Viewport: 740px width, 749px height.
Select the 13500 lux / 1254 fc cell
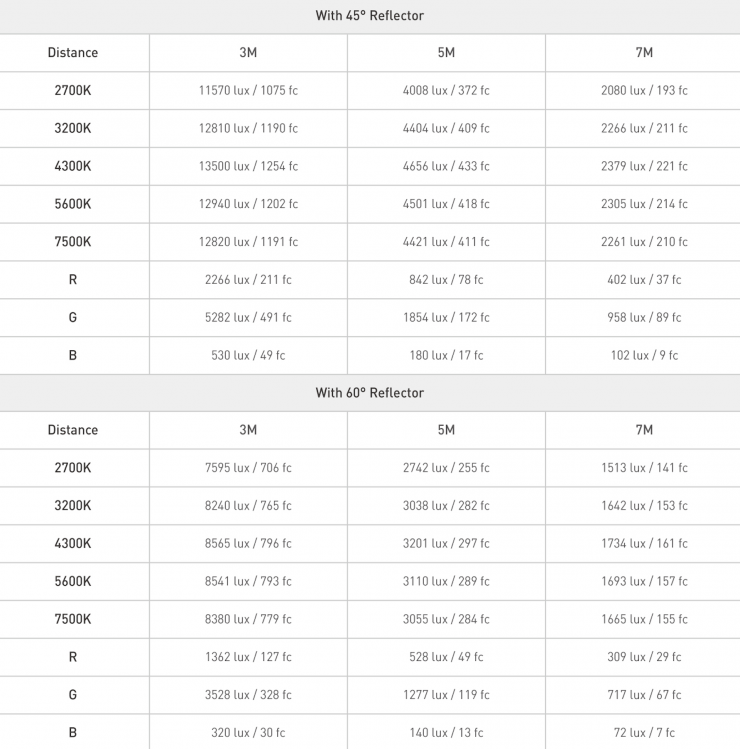pos(248,166)
